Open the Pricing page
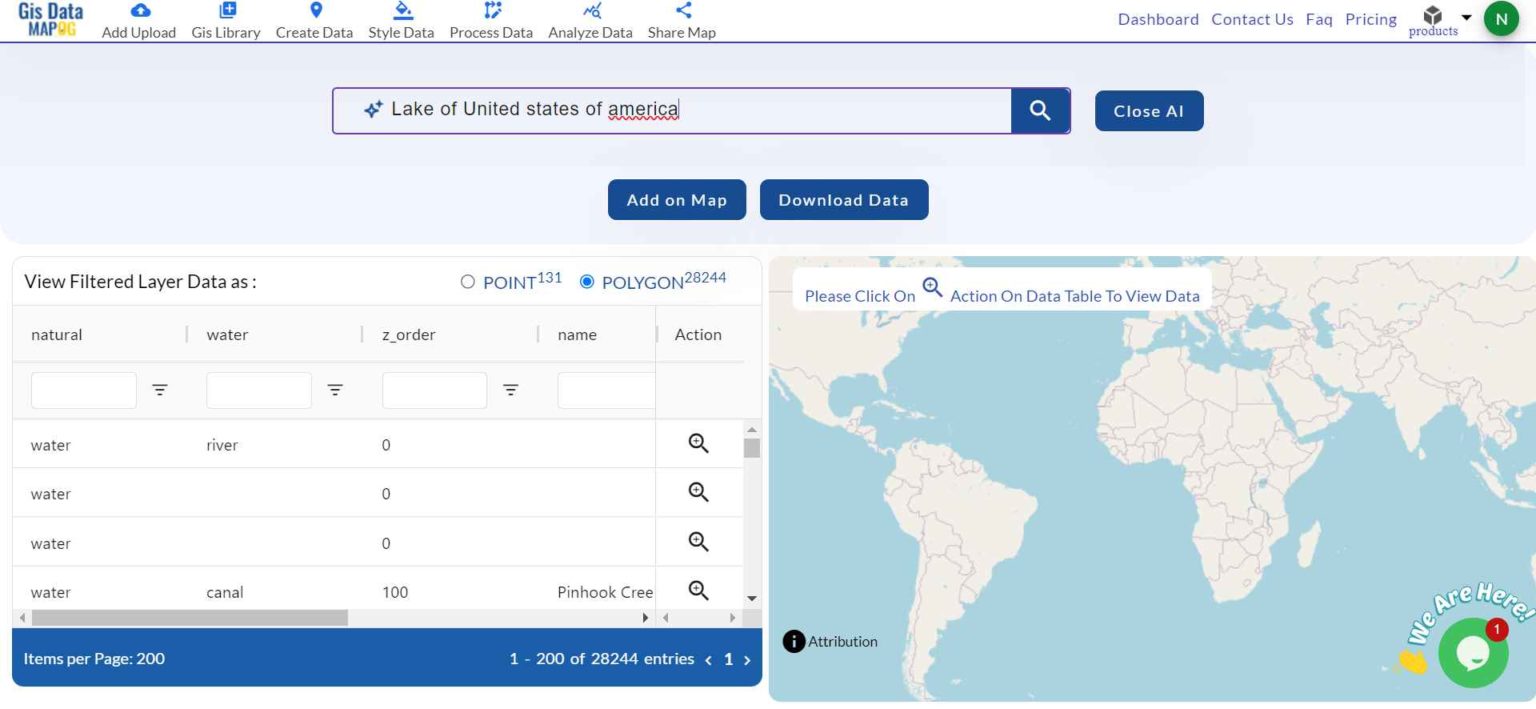This screenshot has width=1536, height=709. tap(1369, 19)
